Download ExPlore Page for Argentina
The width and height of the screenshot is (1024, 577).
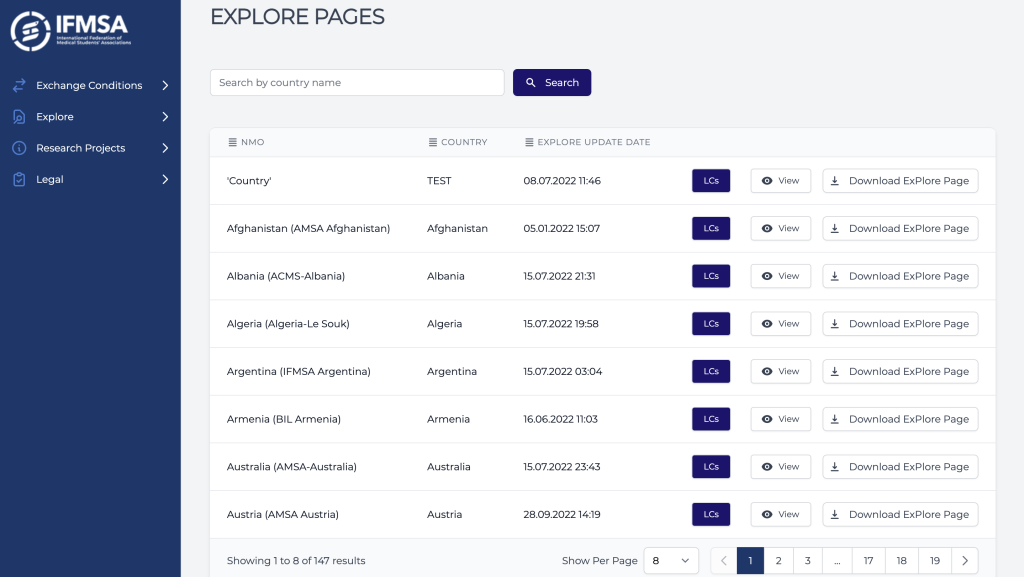click(900, 371)
